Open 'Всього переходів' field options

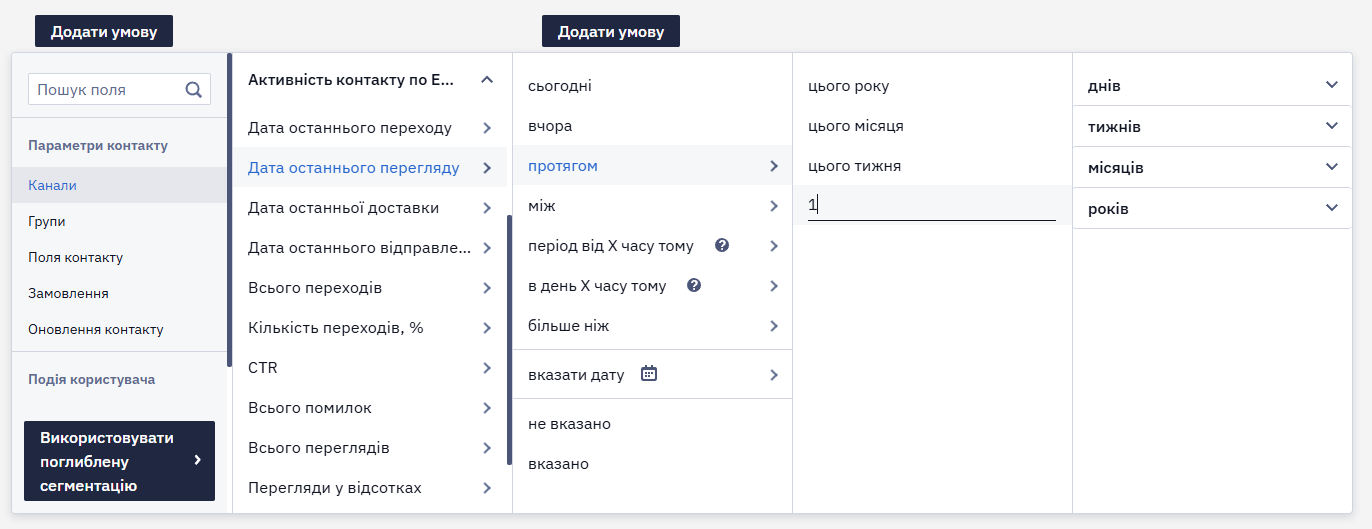pos(370,288)
